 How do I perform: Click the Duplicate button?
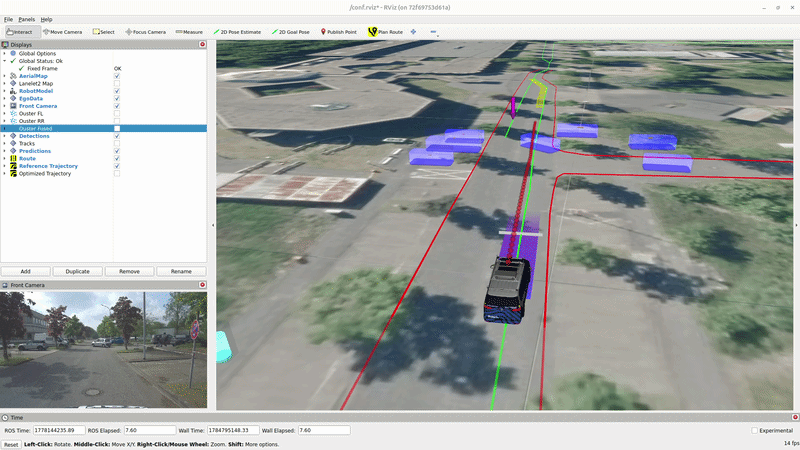[x=78, y=271]
